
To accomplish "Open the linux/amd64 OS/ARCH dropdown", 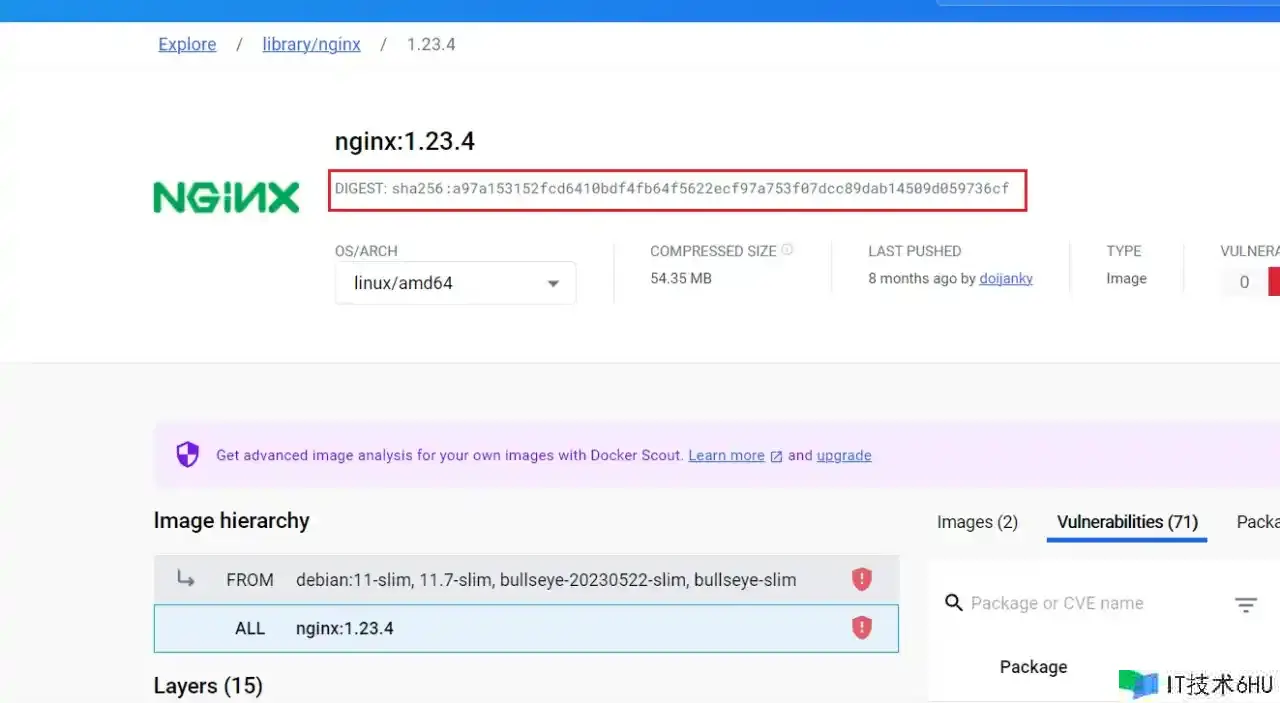I will [455, 283].
